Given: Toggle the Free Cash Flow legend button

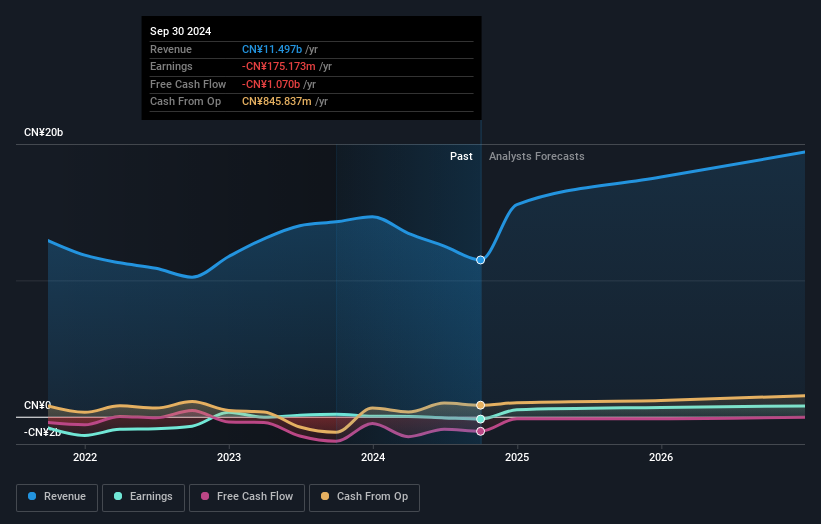Looking at the screenshot, I should (247, 497).
